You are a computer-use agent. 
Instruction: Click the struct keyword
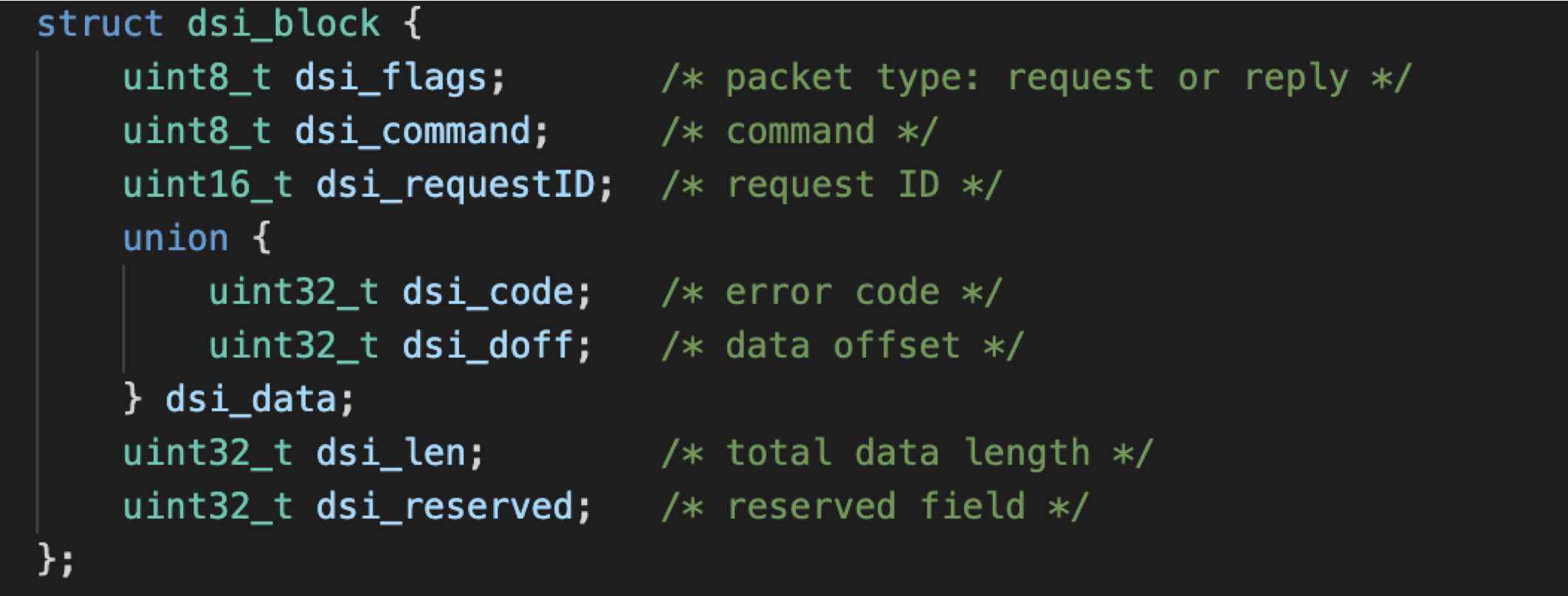coord(100,24)
